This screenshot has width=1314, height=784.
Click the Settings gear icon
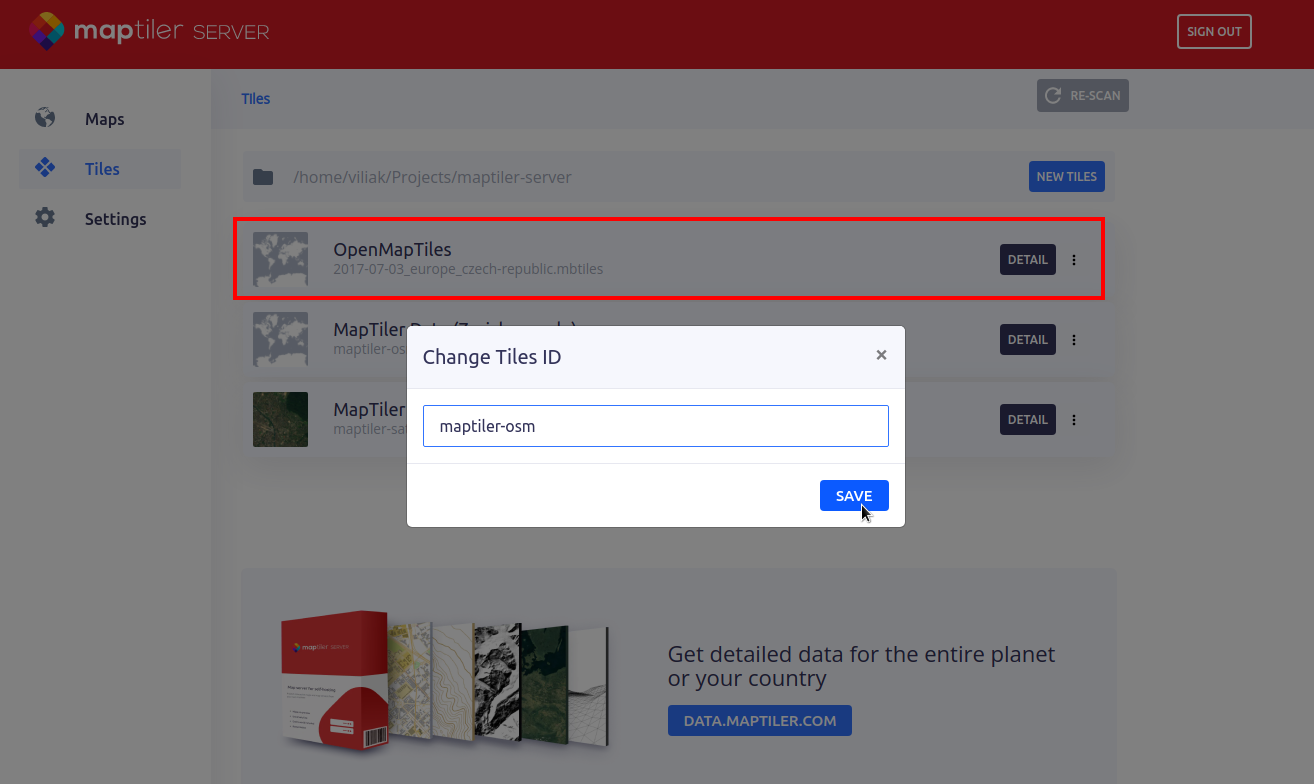[x=45, y=218]
